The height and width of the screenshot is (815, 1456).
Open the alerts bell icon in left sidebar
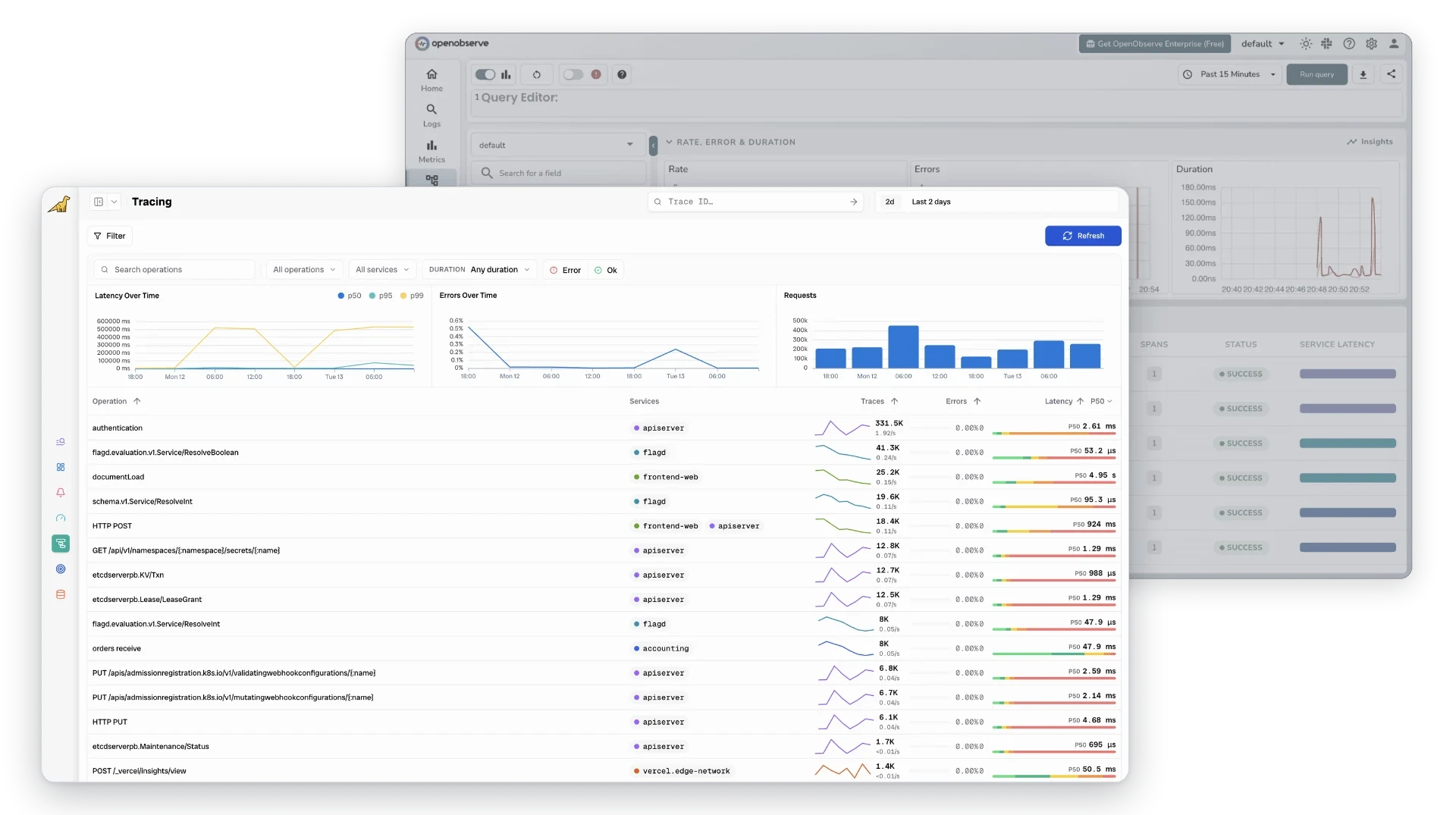point(61,493)
